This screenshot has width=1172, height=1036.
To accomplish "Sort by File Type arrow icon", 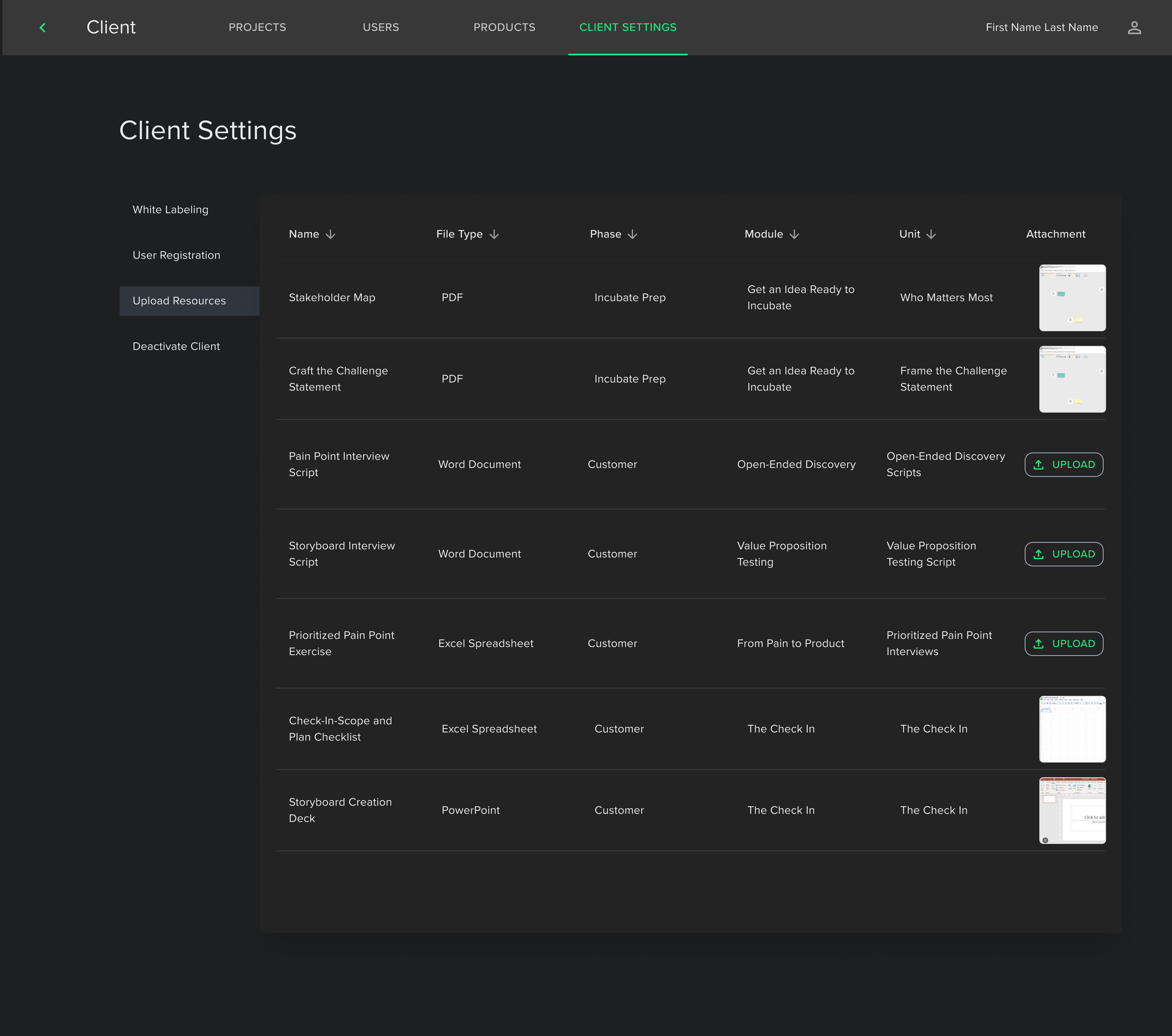I will point(494,234).
